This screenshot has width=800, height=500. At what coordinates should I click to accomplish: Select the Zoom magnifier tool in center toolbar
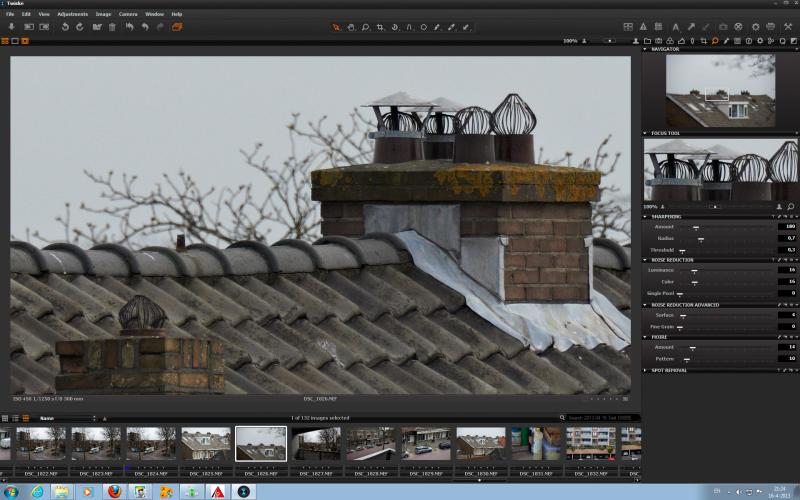(x=365, y=28)
